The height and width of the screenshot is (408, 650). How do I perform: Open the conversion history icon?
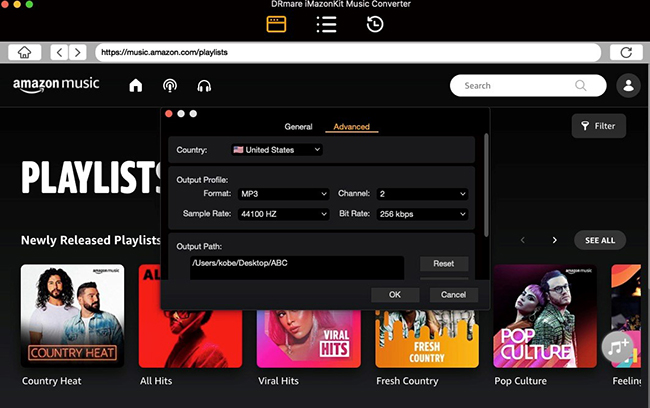(x=375, y=24)
